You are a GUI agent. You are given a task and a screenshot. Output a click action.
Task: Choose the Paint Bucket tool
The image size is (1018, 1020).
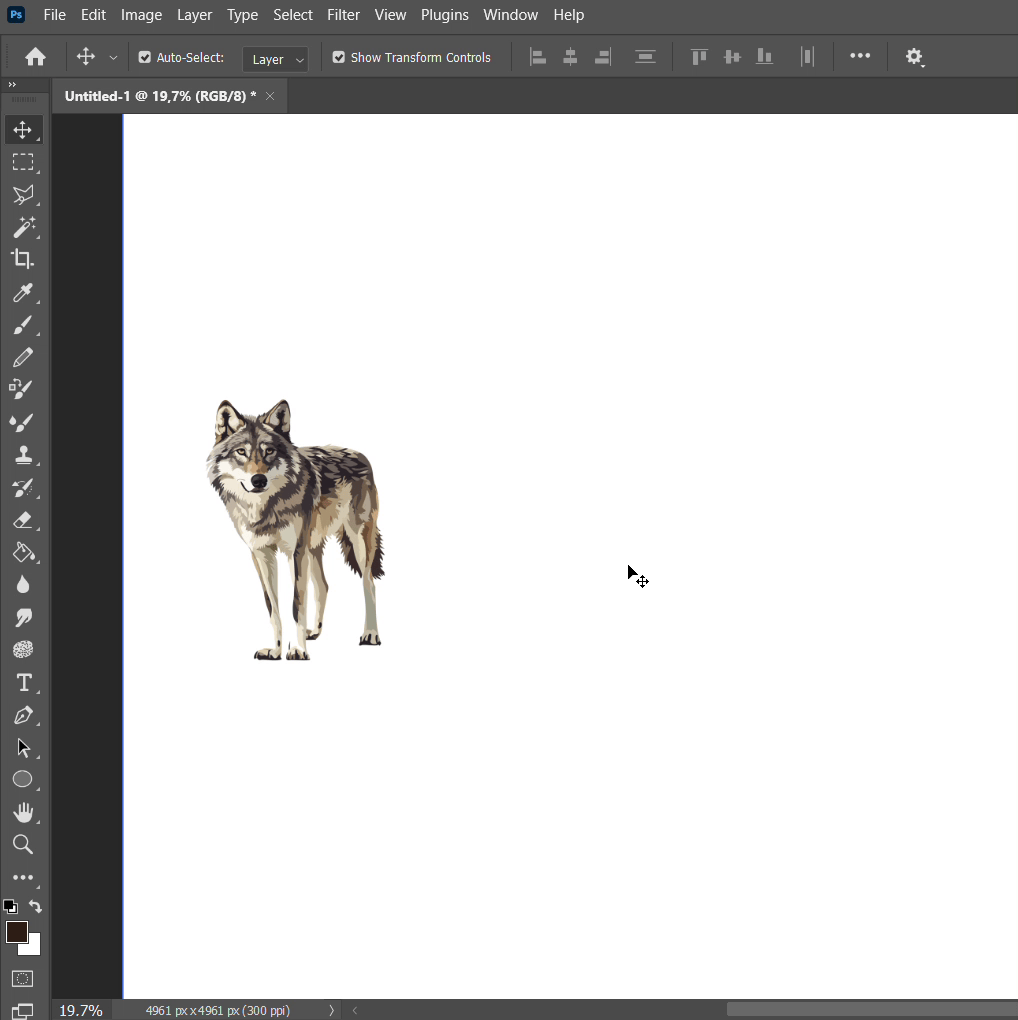click(23, 552)
